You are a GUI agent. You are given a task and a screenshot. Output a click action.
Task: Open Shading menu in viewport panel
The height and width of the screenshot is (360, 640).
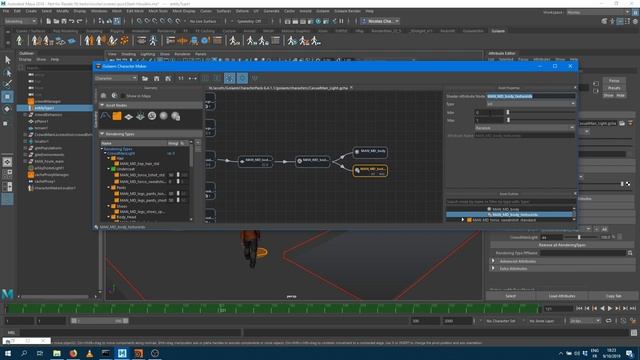pyautogui.click(x=128, y=54)
